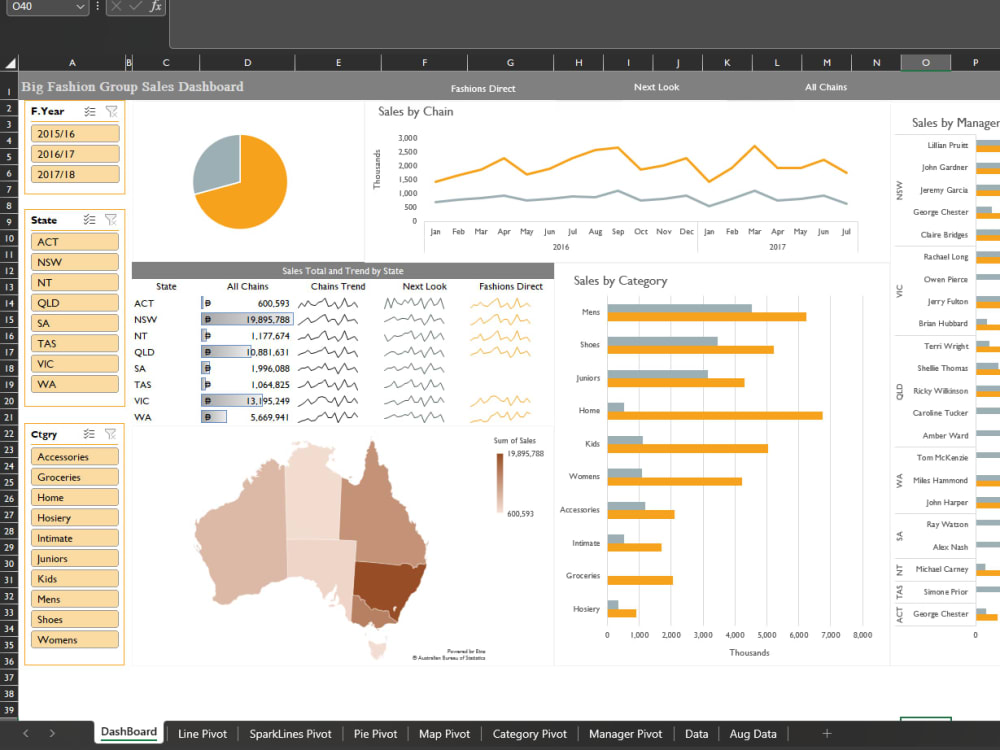Screen dimensions: 1000x750
Task: Switch to Map Pivot sheet
Action: pyautogui.click(x=444, y=734)
